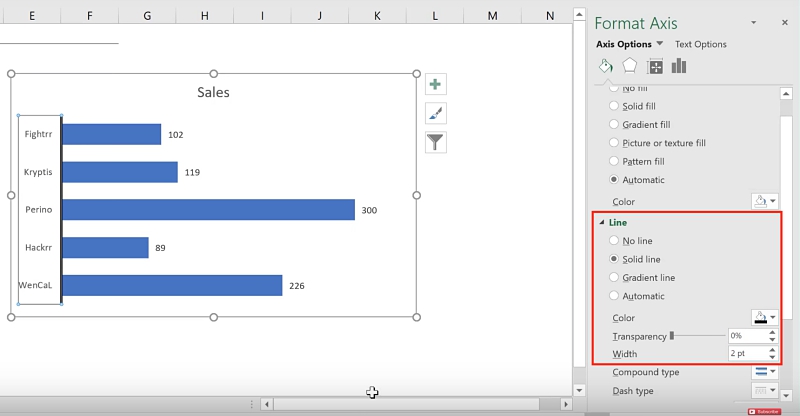The width and height of the screenshot is (800, 416).
Task: Select the Pattern fill radio option
Action: tap(614, 161)
